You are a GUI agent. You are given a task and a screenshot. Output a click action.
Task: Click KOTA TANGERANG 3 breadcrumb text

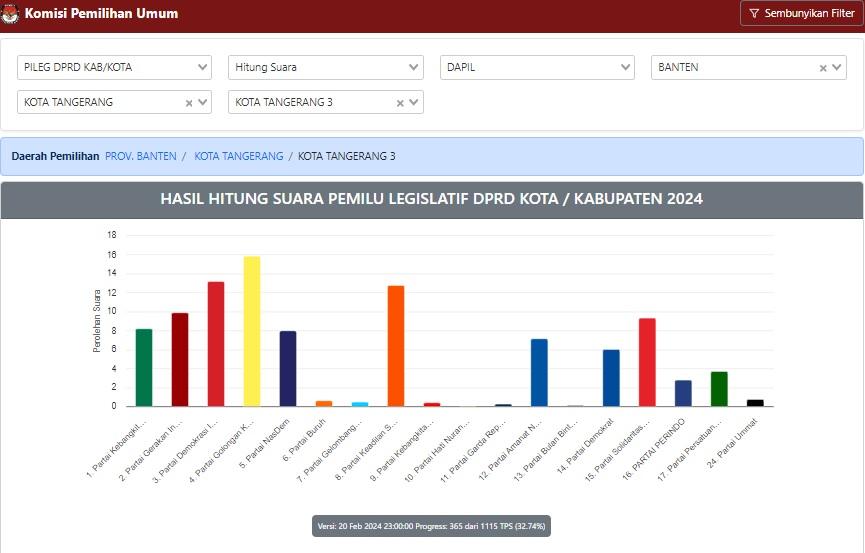pyautogui.click(x=346, y=156)
